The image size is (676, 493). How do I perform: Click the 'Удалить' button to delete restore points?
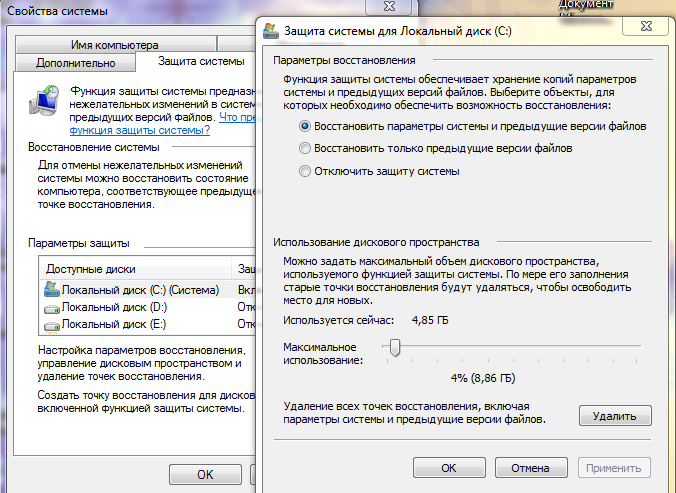[615, 416]
